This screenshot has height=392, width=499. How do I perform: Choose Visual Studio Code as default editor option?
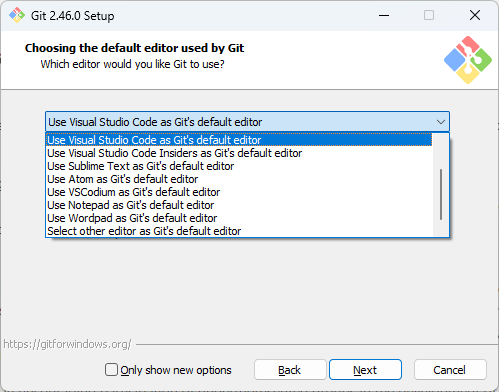tap(239, 140)
